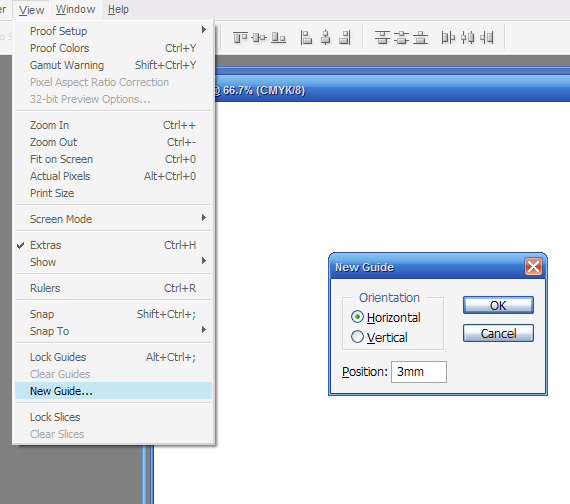570x504 pixels.
Task: Click the Align Horizontal Centers icon
Action: (326, 37)
